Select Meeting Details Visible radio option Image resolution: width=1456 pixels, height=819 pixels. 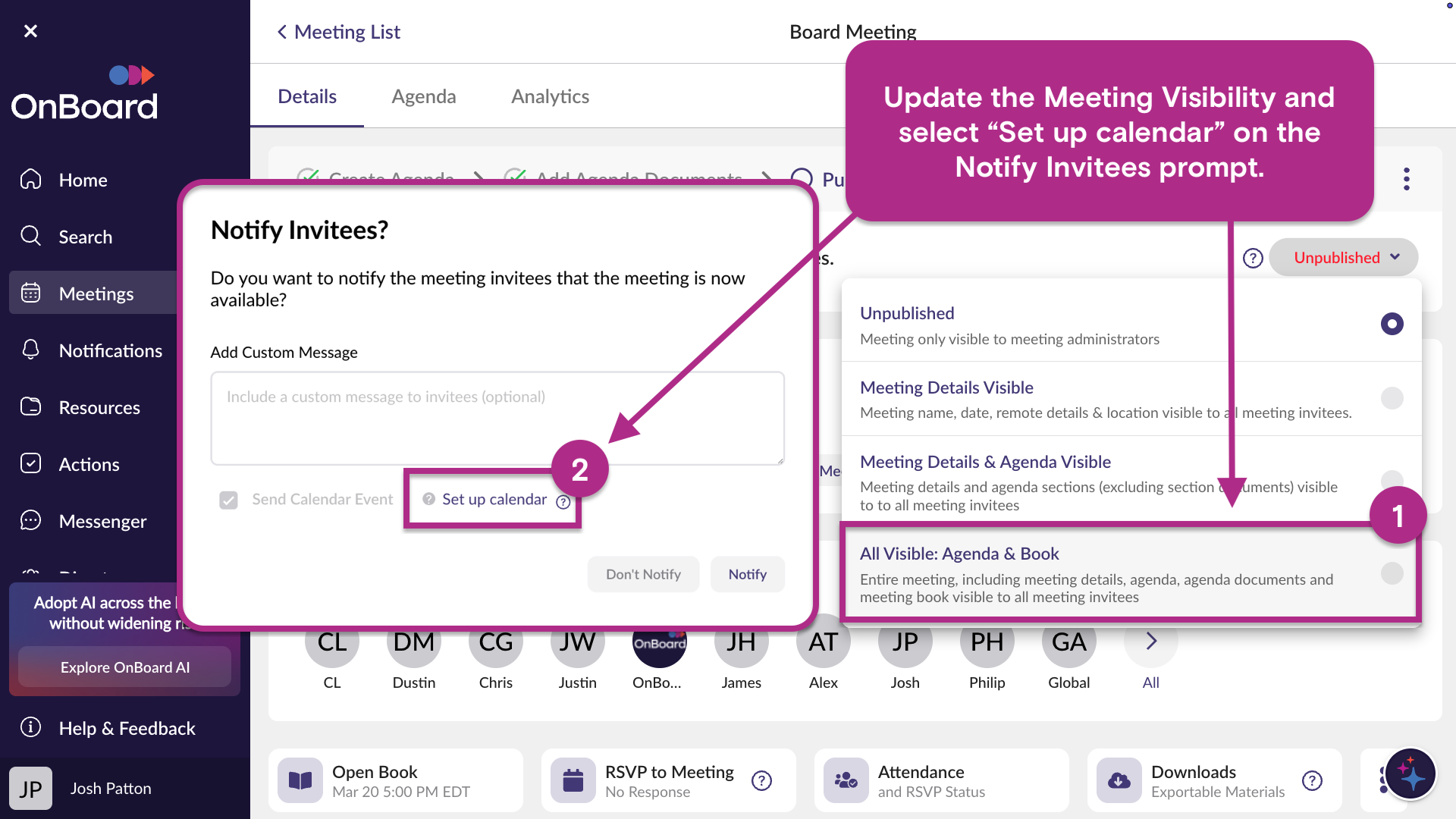pos(1392,398)
